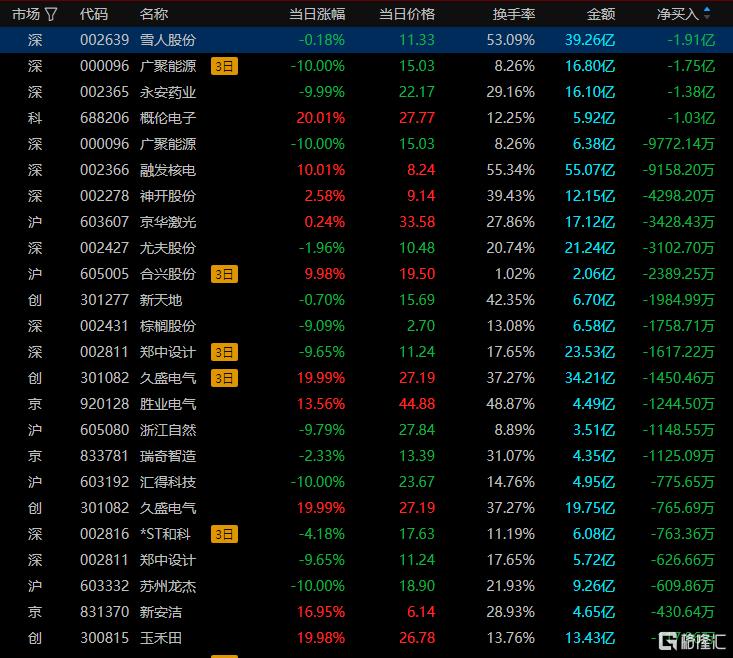The width and height of the screenshot is (733, 658).
Task: Sort by 名称 column header
Action: click(153, 14)
